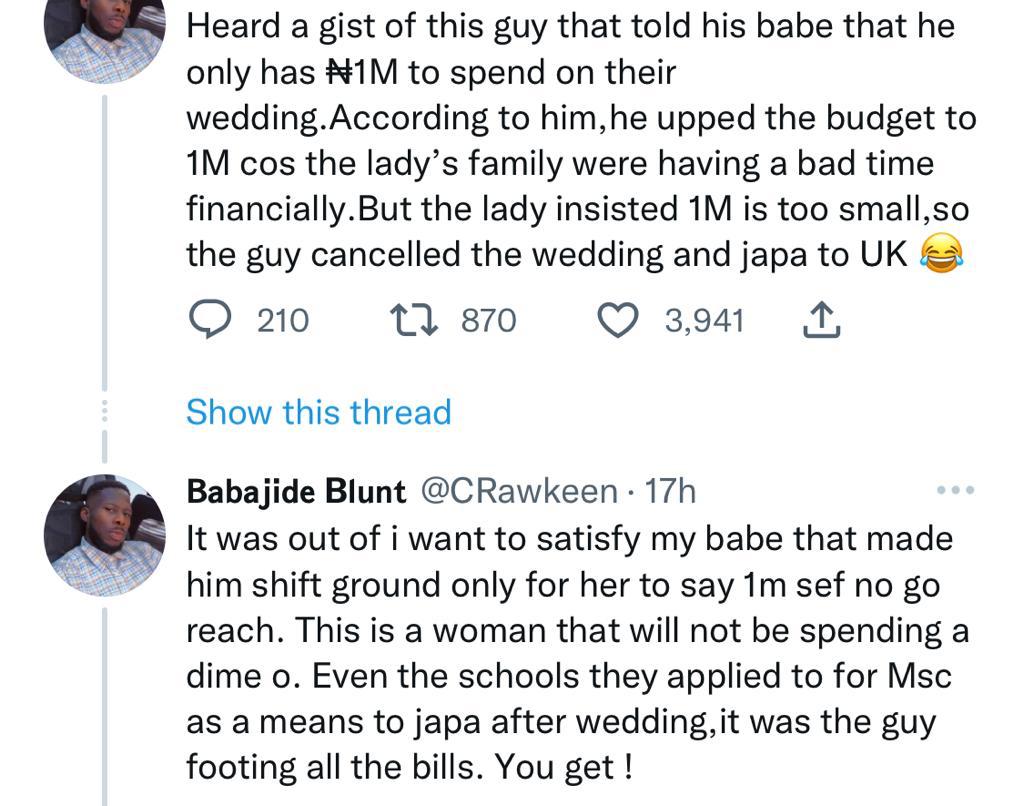Open the Babajide Blunt display name
The height and width of the screenshot is (806, 1024).
click(296, 492)
